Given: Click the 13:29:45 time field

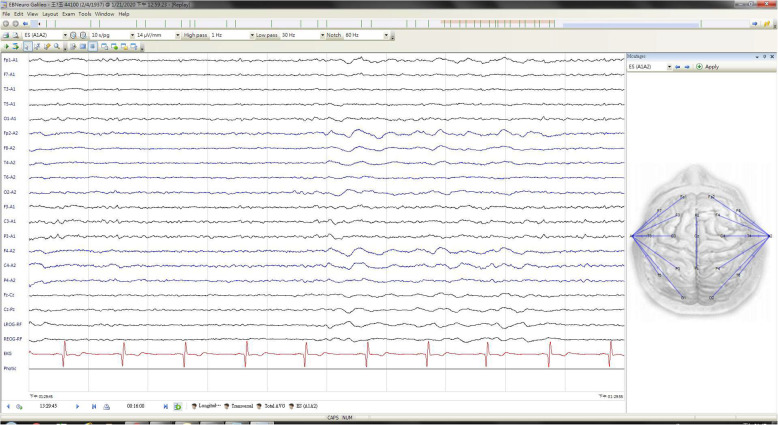Looking at the screenshot, I should 49,406.
